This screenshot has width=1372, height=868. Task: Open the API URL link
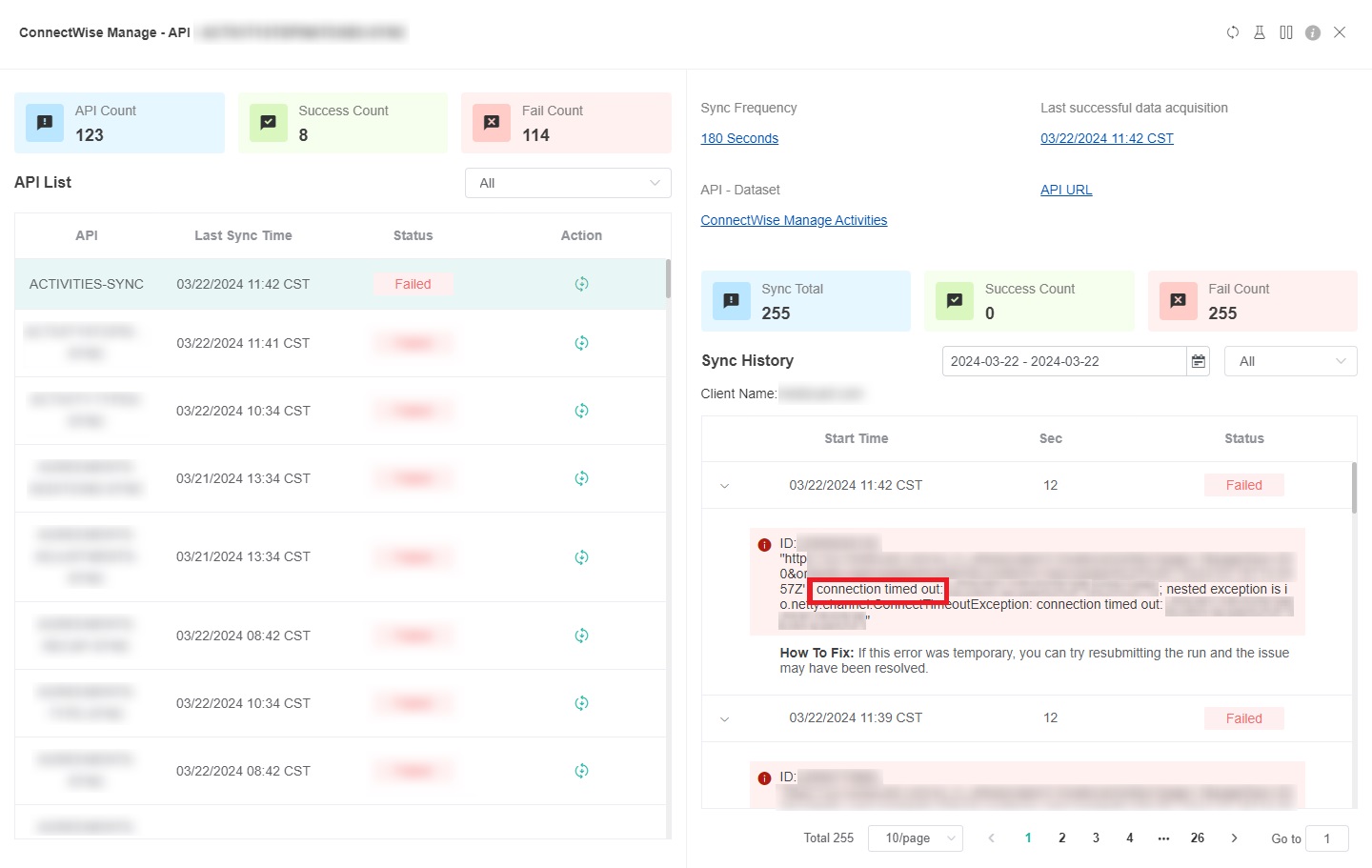pyautogui.click(x=1066, y=190)
